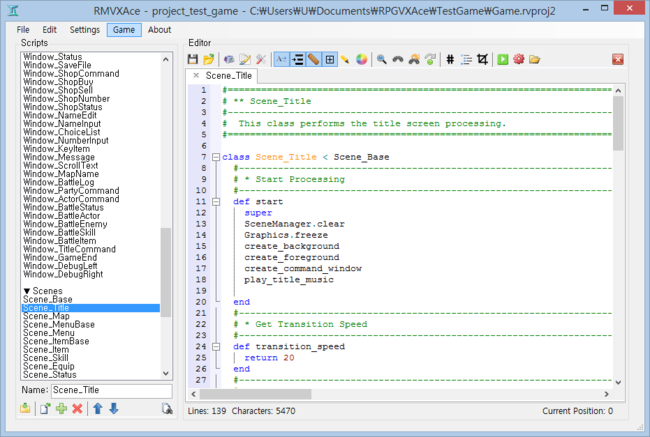
Task: Click the binoculars with orange arrows icon
Action: click(414, 59)
